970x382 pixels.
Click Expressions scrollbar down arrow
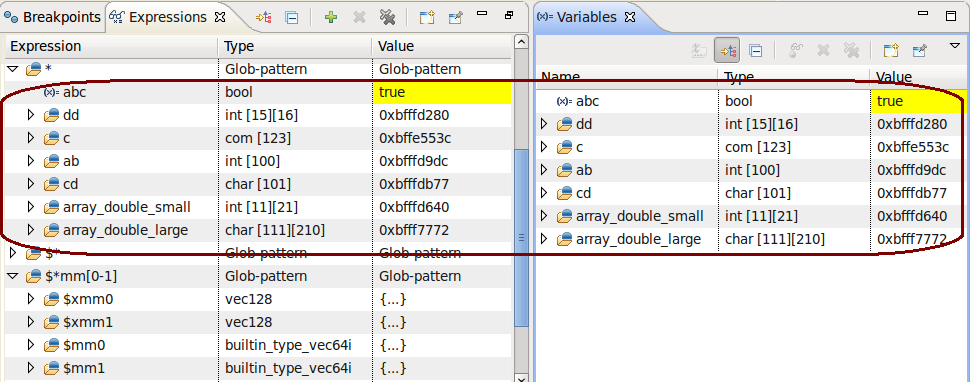tap(521, 378)
